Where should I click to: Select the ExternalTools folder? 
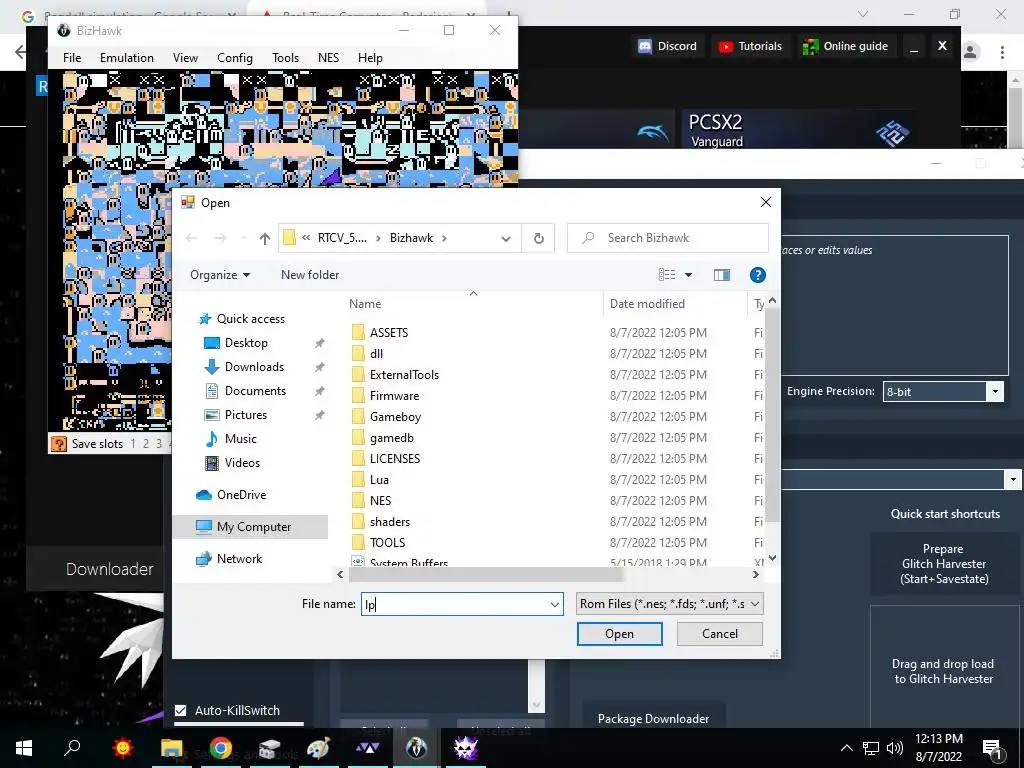(x=404, y=374)
